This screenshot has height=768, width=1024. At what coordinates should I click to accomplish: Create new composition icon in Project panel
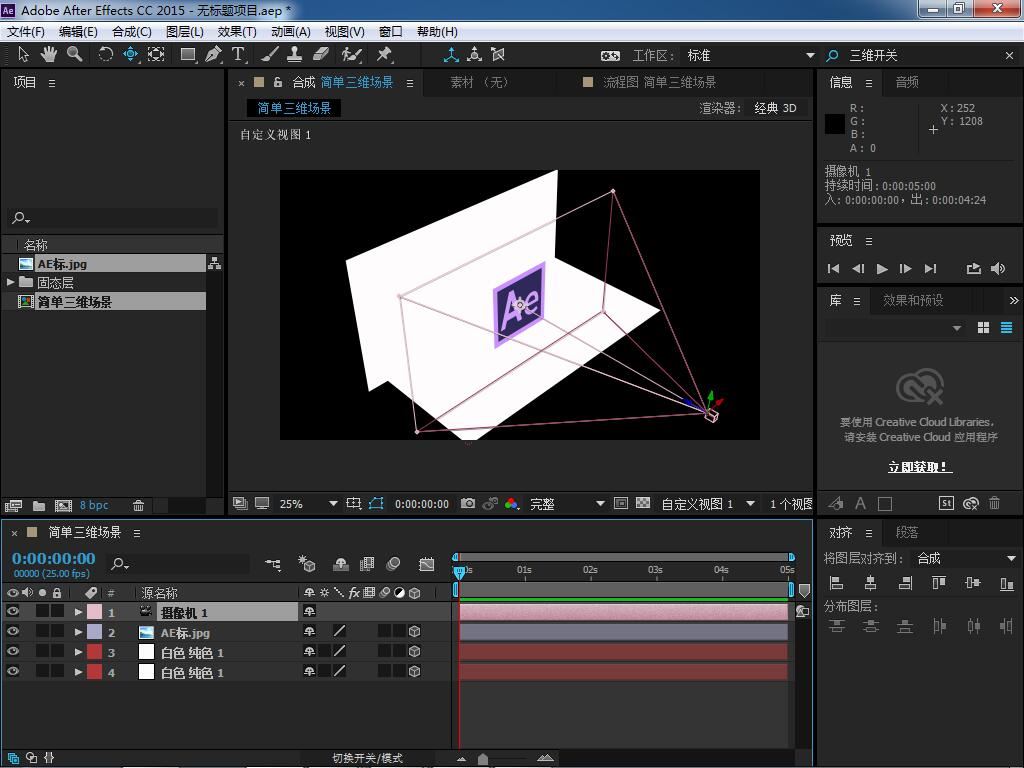pos(63,505)
